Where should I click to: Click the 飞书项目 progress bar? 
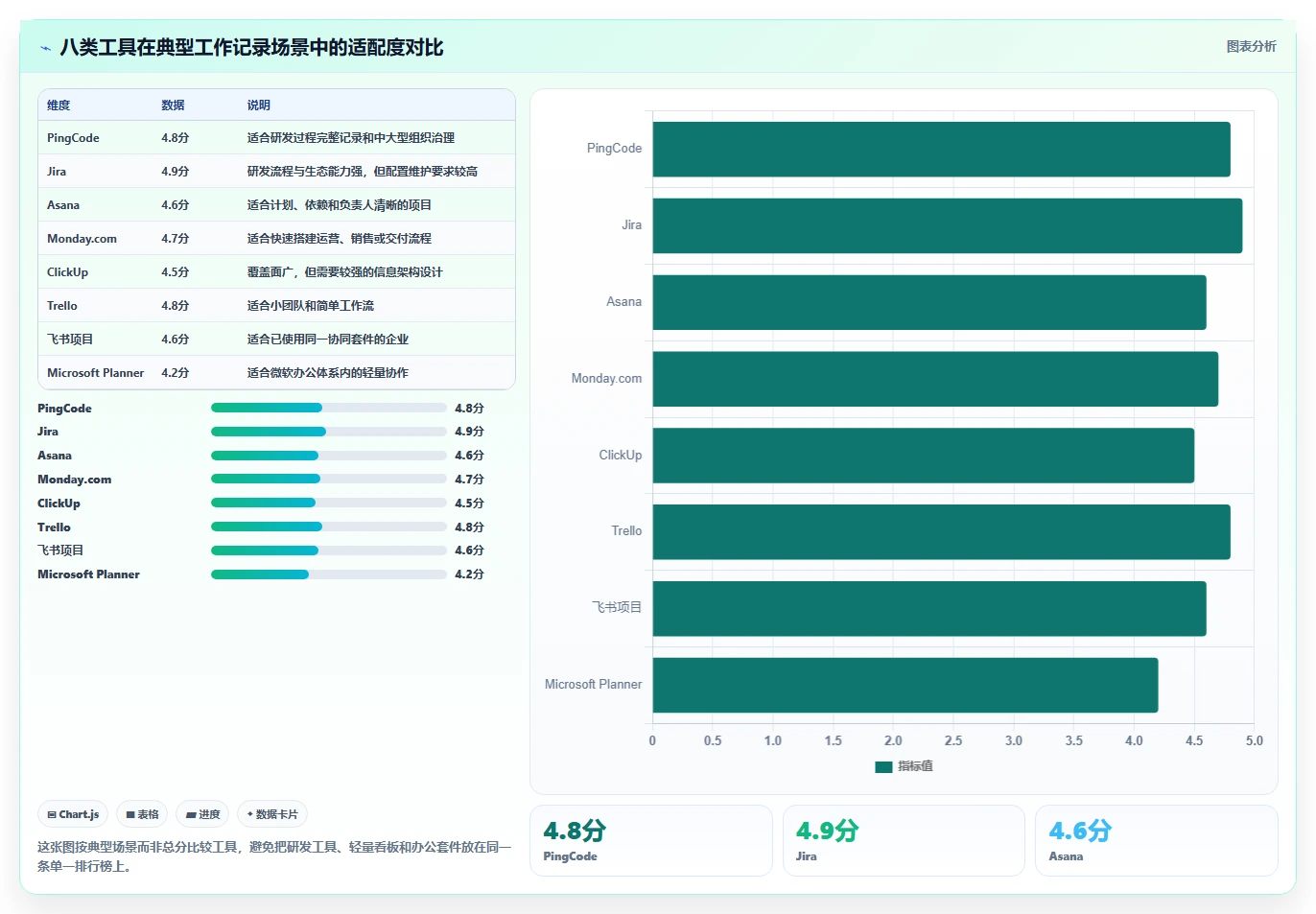[x=329, y=551]
